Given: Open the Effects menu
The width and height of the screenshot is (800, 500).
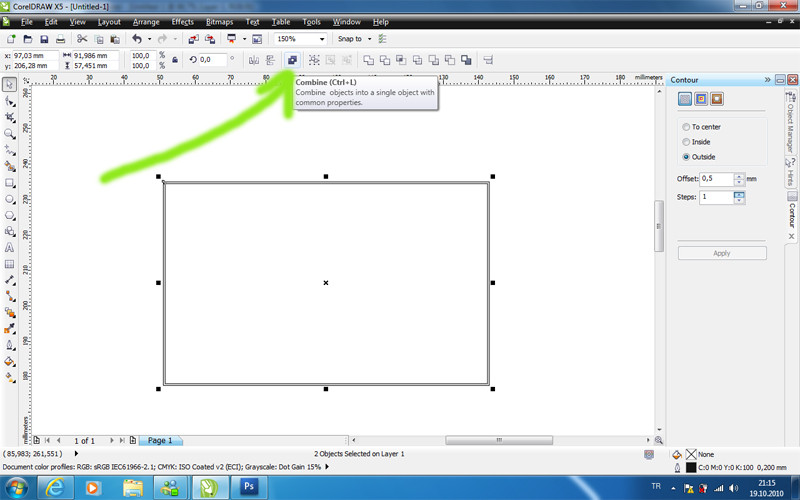Looking at the screenshot, I should pos(182,22).
